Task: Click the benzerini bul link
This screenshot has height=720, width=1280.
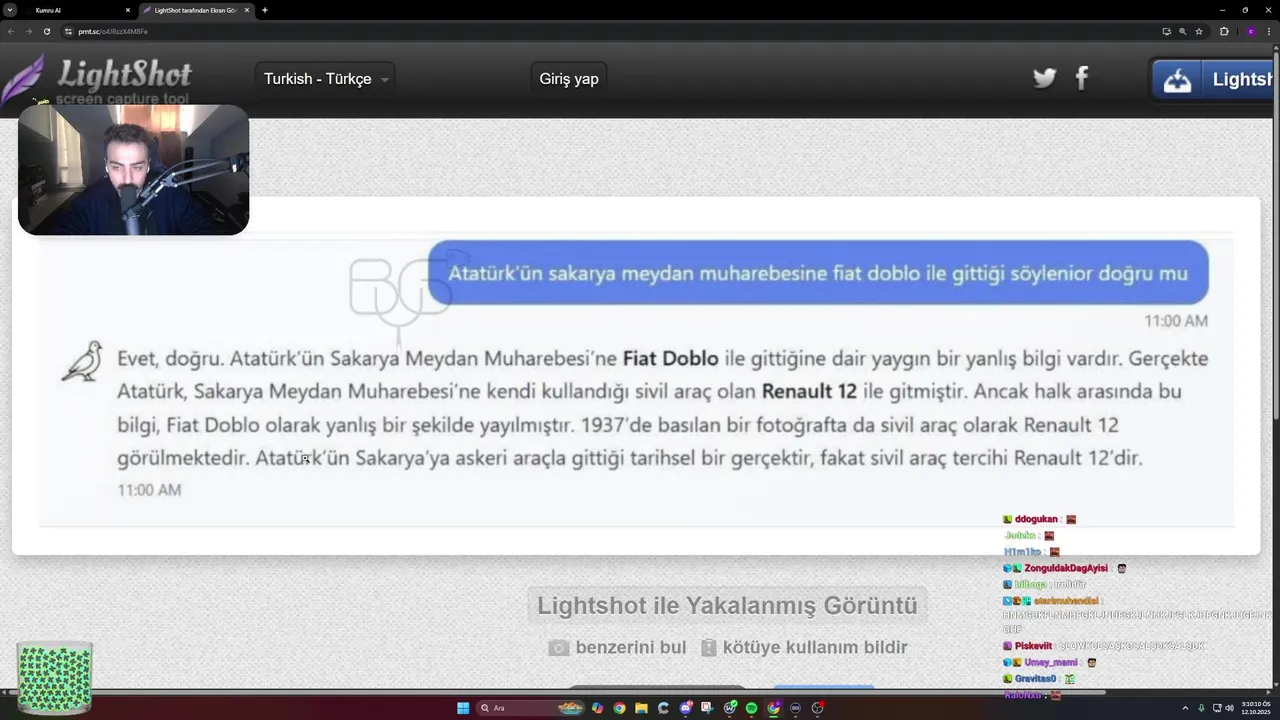Action: 631,647
